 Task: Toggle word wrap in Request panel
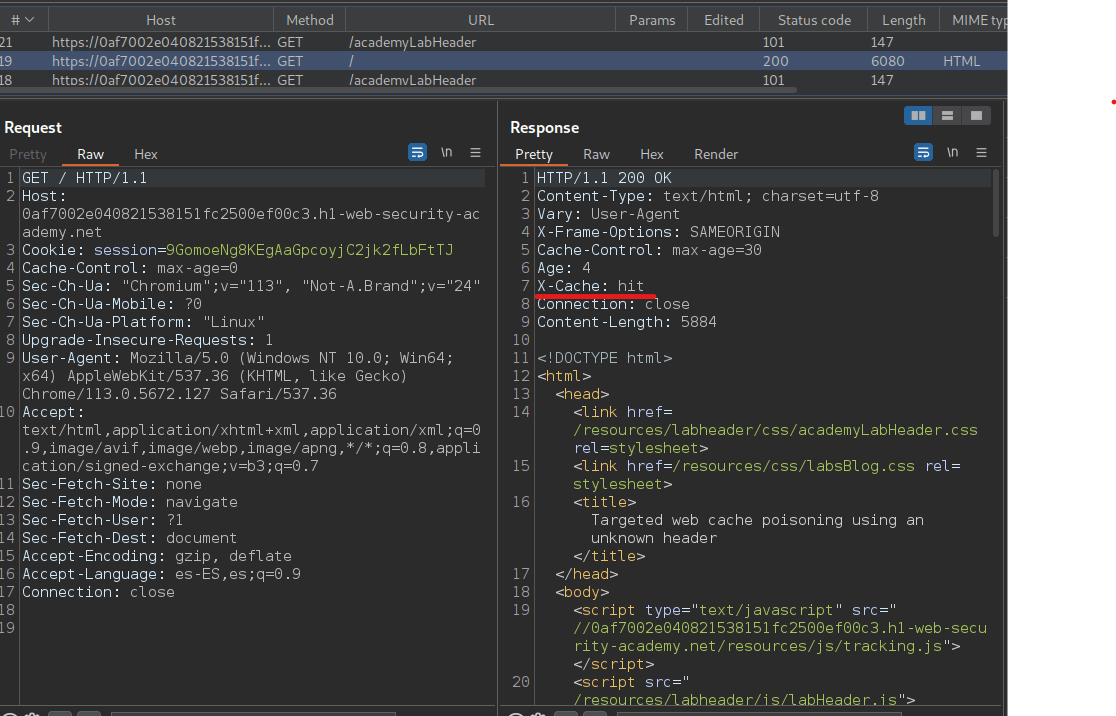point(417,153)
